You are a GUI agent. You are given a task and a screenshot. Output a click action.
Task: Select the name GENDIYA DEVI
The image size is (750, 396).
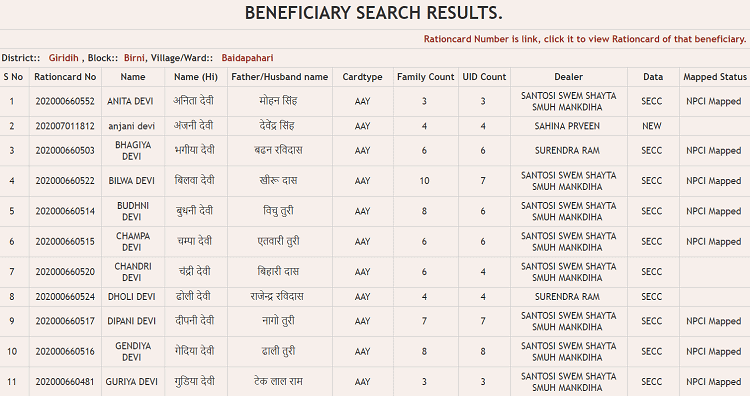tap(132, 352)
